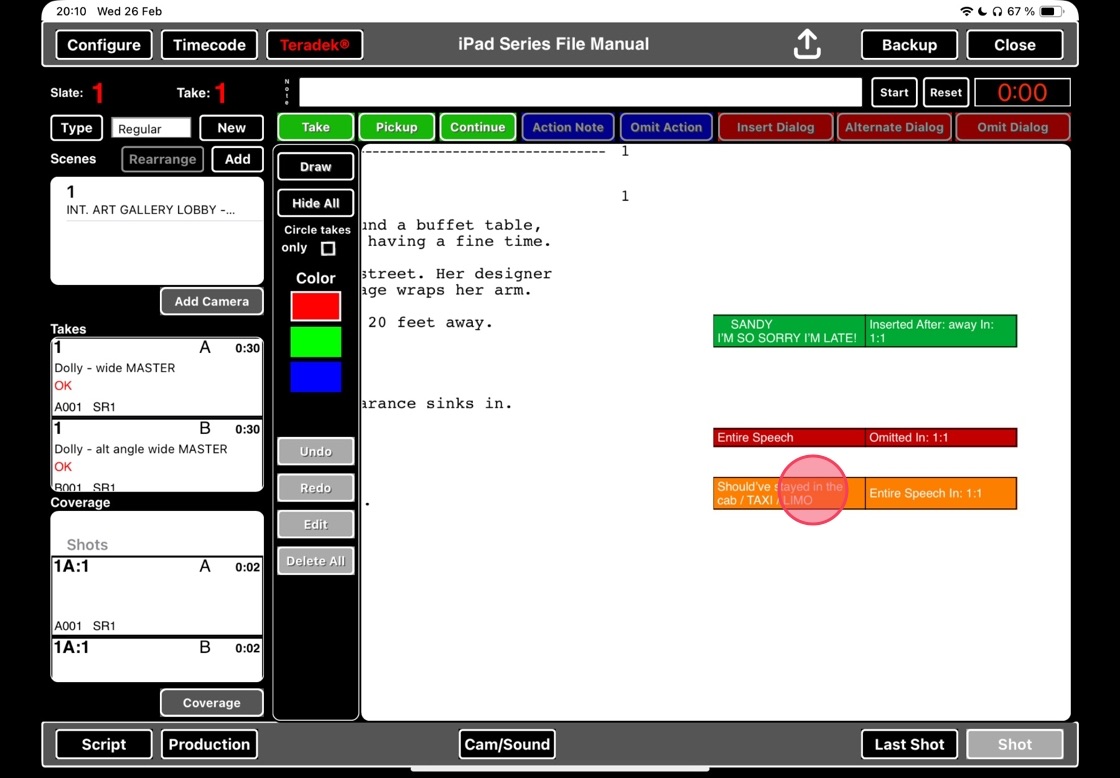Select the Omit Action tool
Viewport: 1120px width, 778px height.
point(666,127)
